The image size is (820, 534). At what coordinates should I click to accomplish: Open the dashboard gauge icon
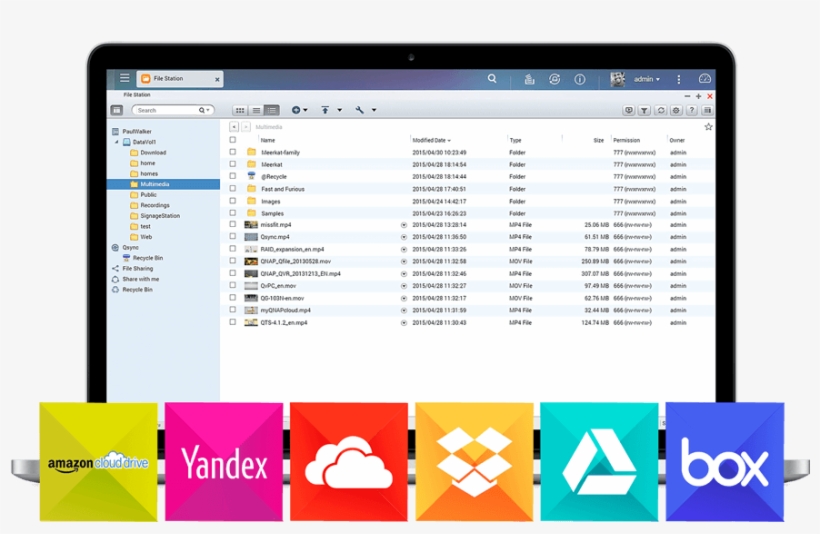click(704, 78)
